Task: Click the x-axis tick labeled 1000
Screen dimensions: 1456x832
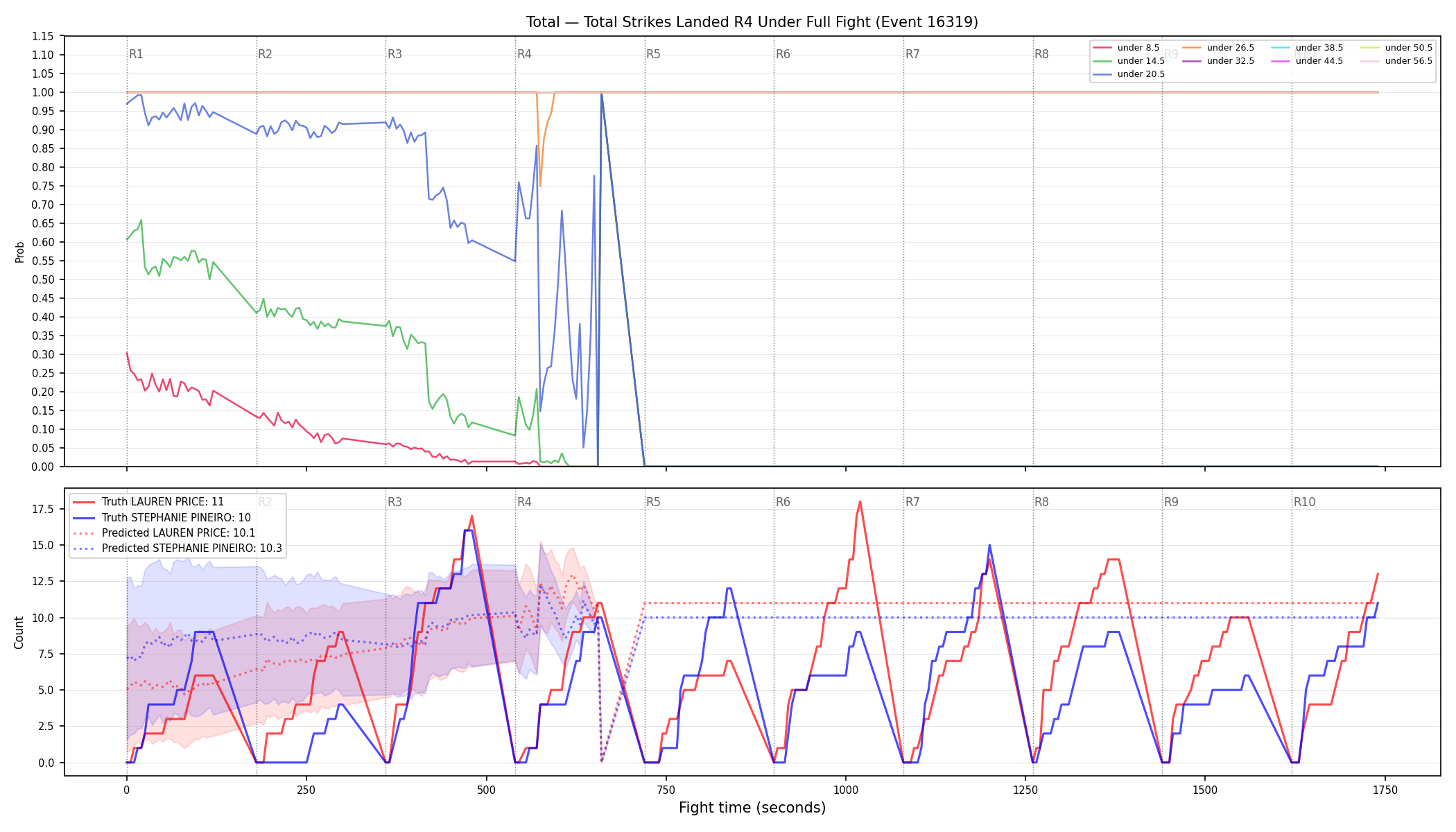Action: [x=845, y=790]
